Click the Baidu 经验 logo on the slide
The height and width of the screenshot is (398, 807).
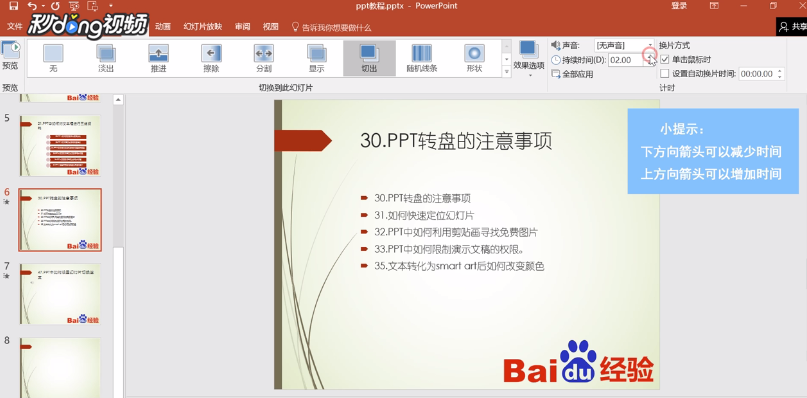click(x=579, y=362)
